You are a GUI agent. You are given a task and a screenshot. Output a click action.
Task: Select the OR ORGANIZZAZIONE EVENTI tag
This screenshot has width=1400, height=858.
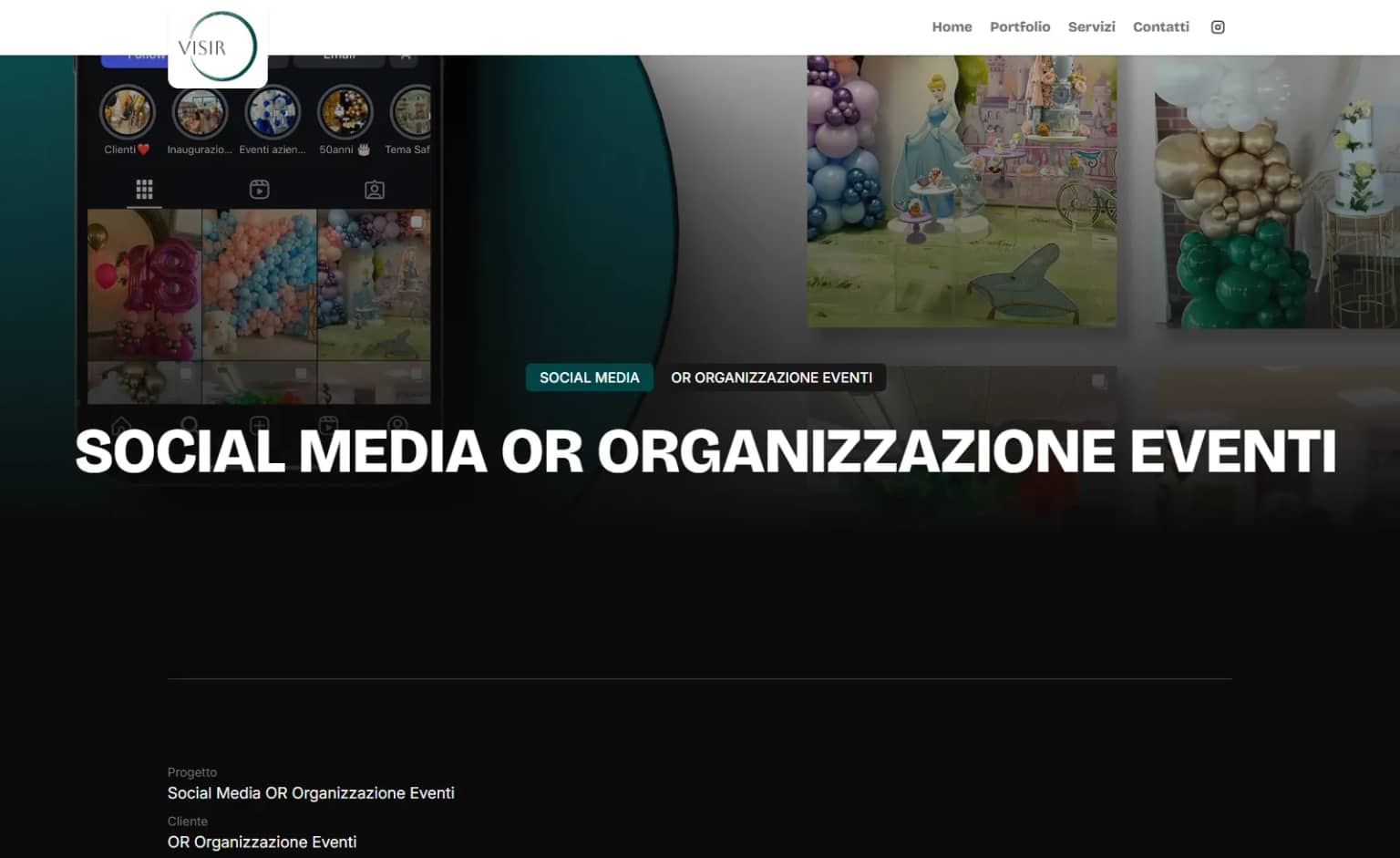[x=773, y=377]
